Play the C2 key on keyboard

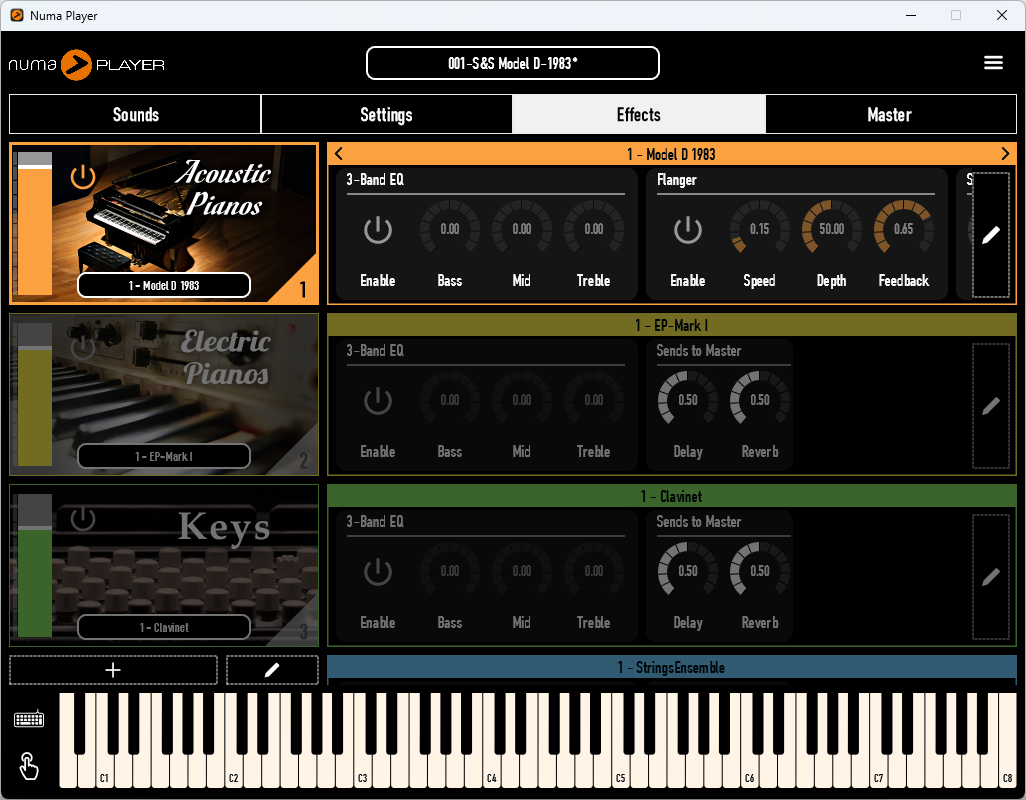coord(234,772)
